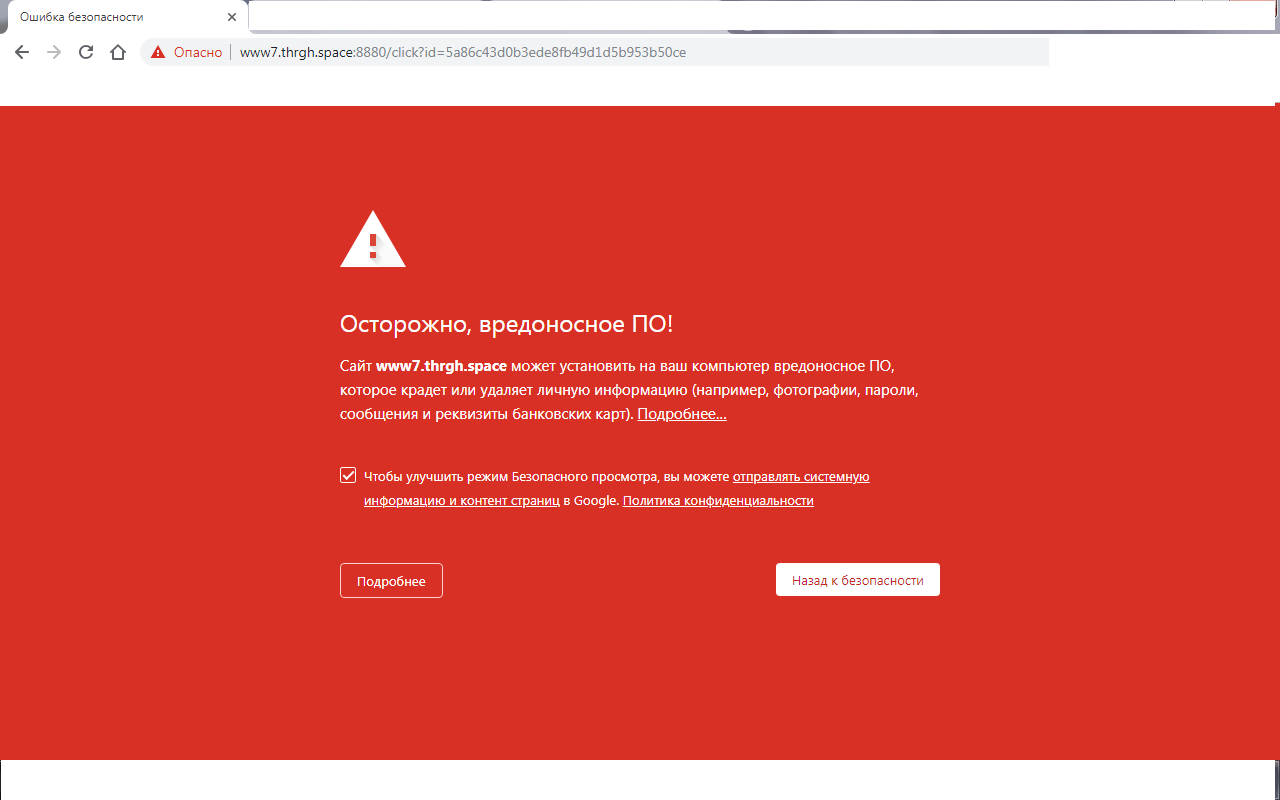This screenshot has width=1280, height=800.
Task: Click the large white warning triangle
Action: [373, 241]
